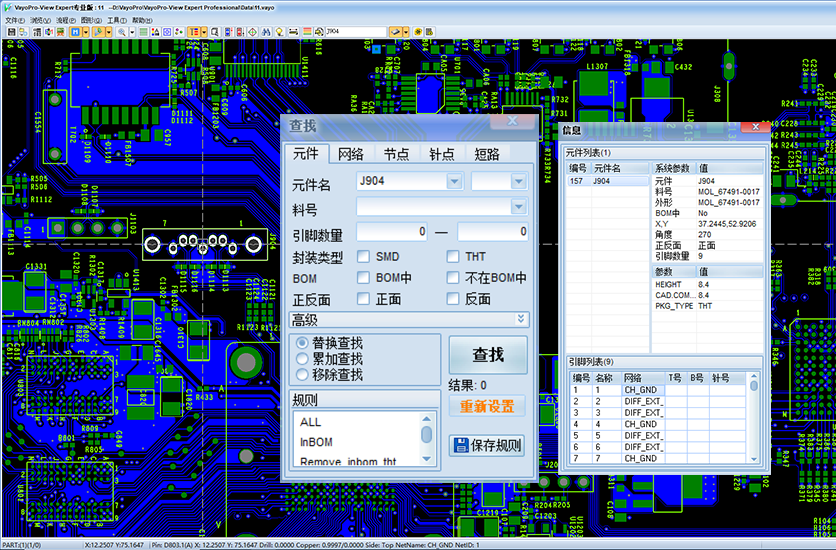Screen dimensions: 836x550
Task: Click the magnifier zoom tool icon
Action: coord(121,32)
